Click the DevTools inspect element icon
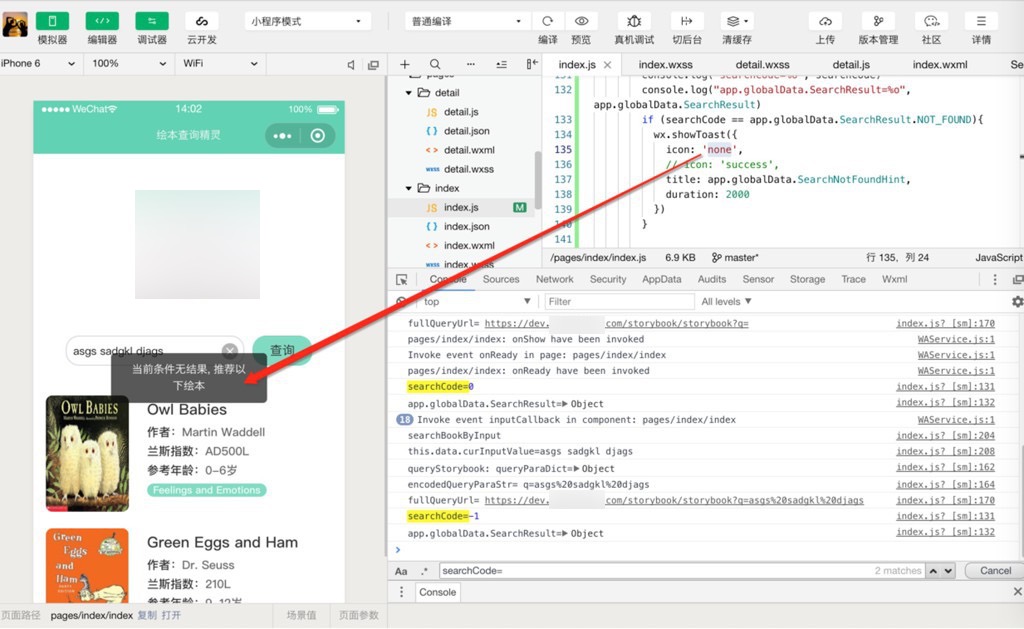This screenshot has height=629, width=1024. point(402,280)
